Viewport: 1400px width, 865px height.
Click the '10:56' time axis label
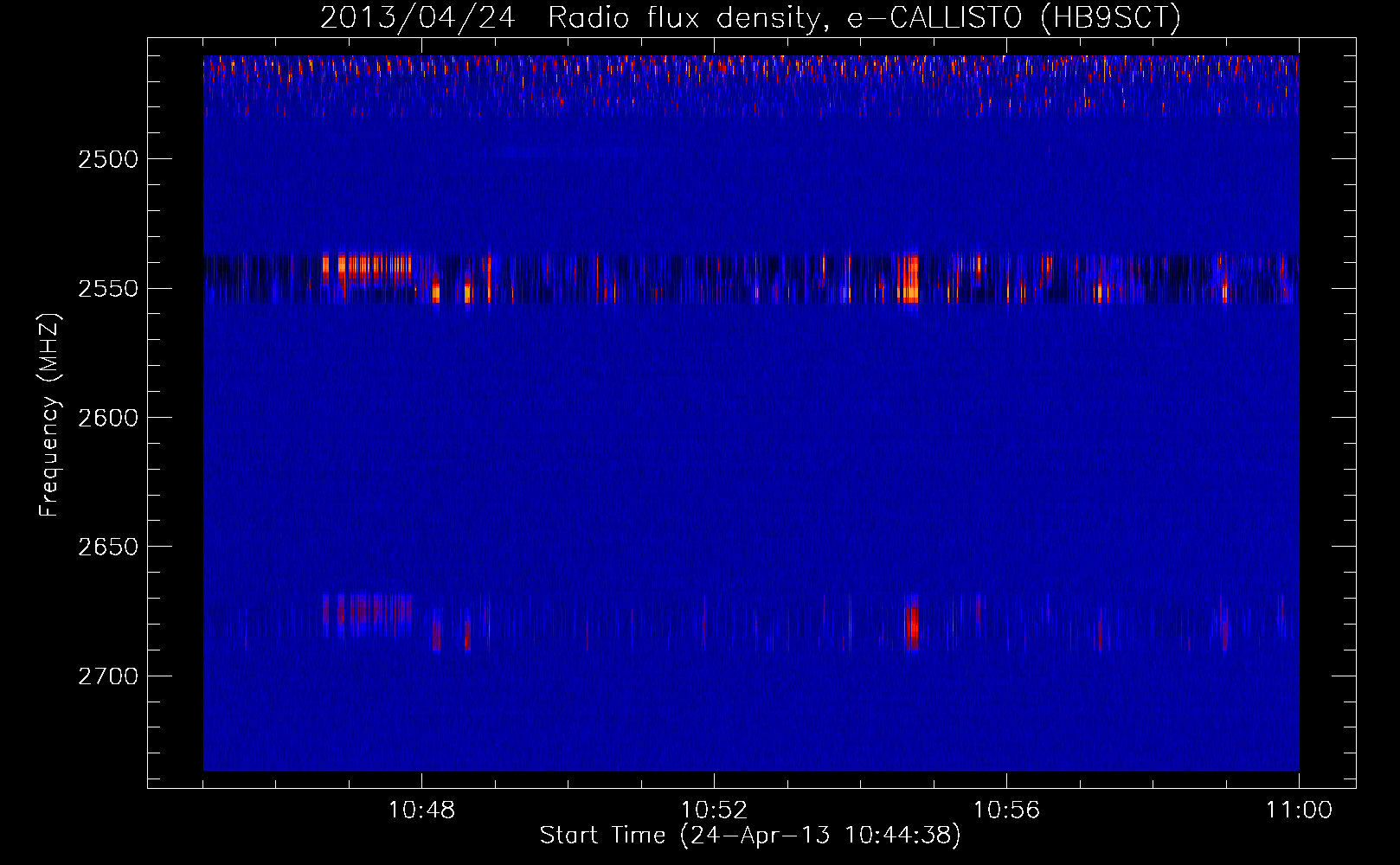point(1006,811)
